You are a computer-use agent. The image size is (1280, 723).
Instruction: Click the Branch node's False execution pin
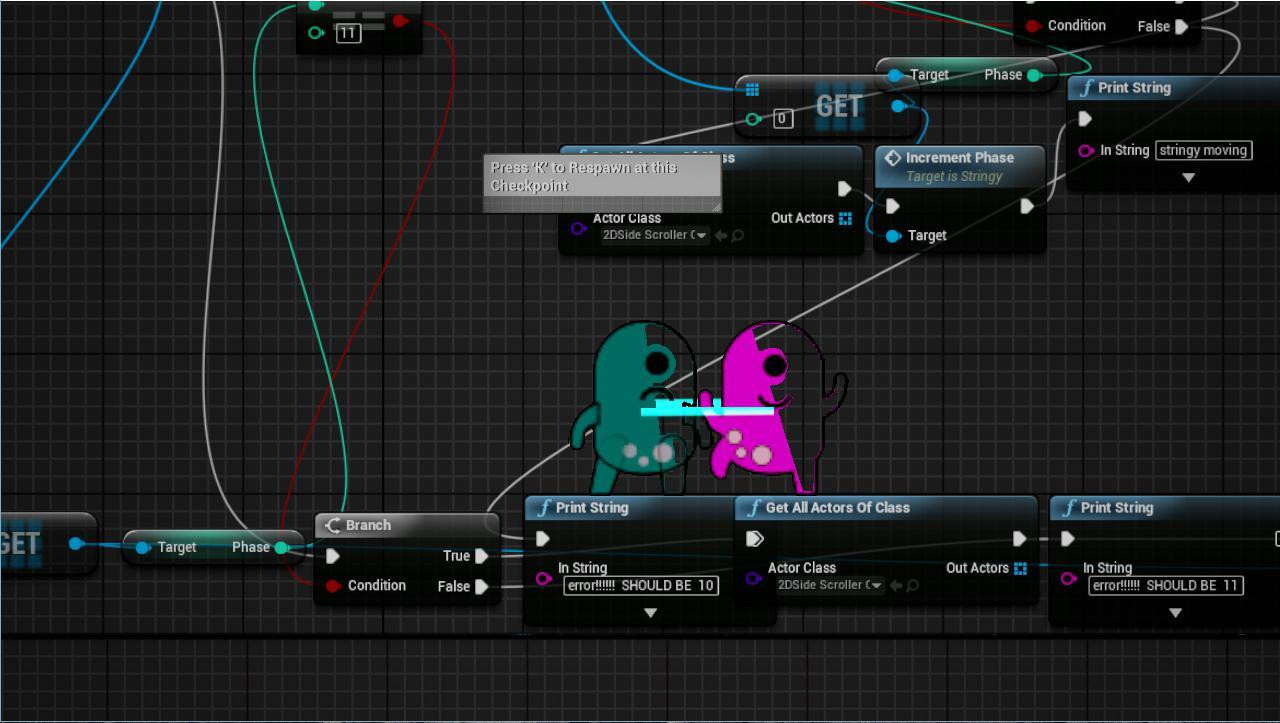coord(482,586)
